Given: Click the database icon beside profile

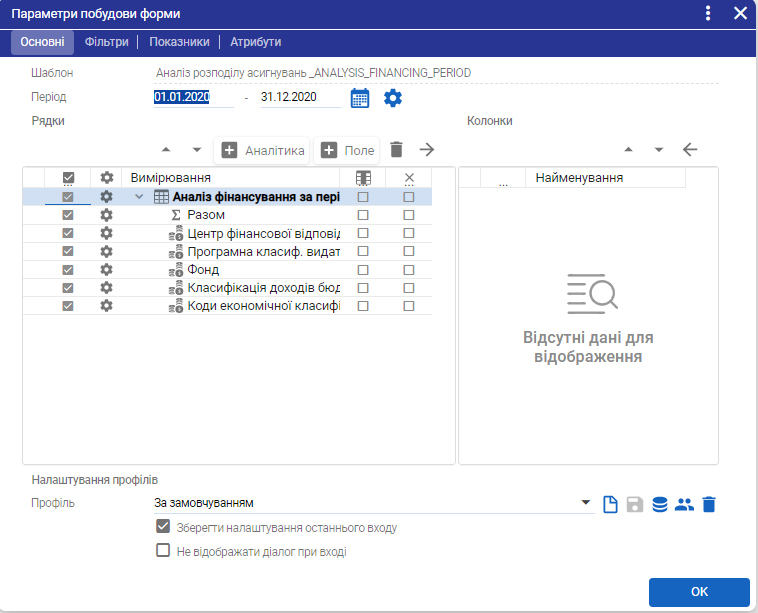Looking at the screenshot, I should pos(659,504).
